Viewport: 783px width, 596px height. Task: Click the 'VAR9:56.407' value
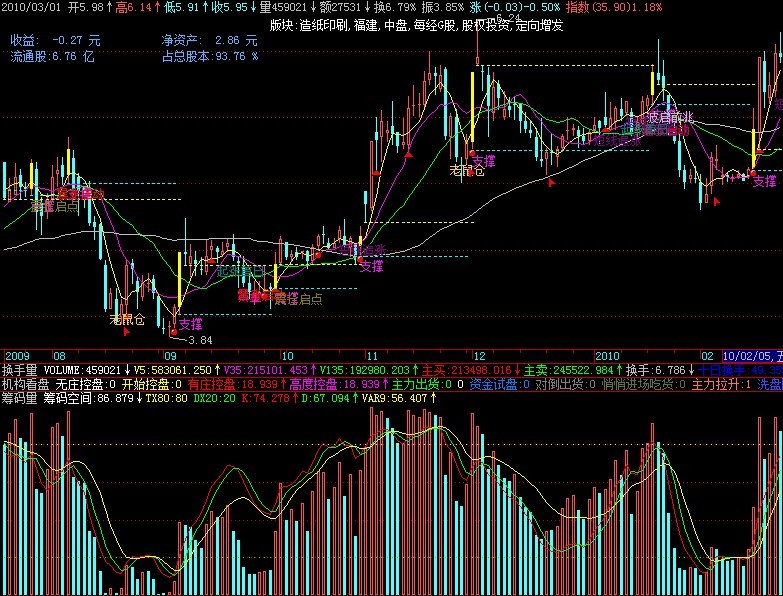[x=394, y=398]
